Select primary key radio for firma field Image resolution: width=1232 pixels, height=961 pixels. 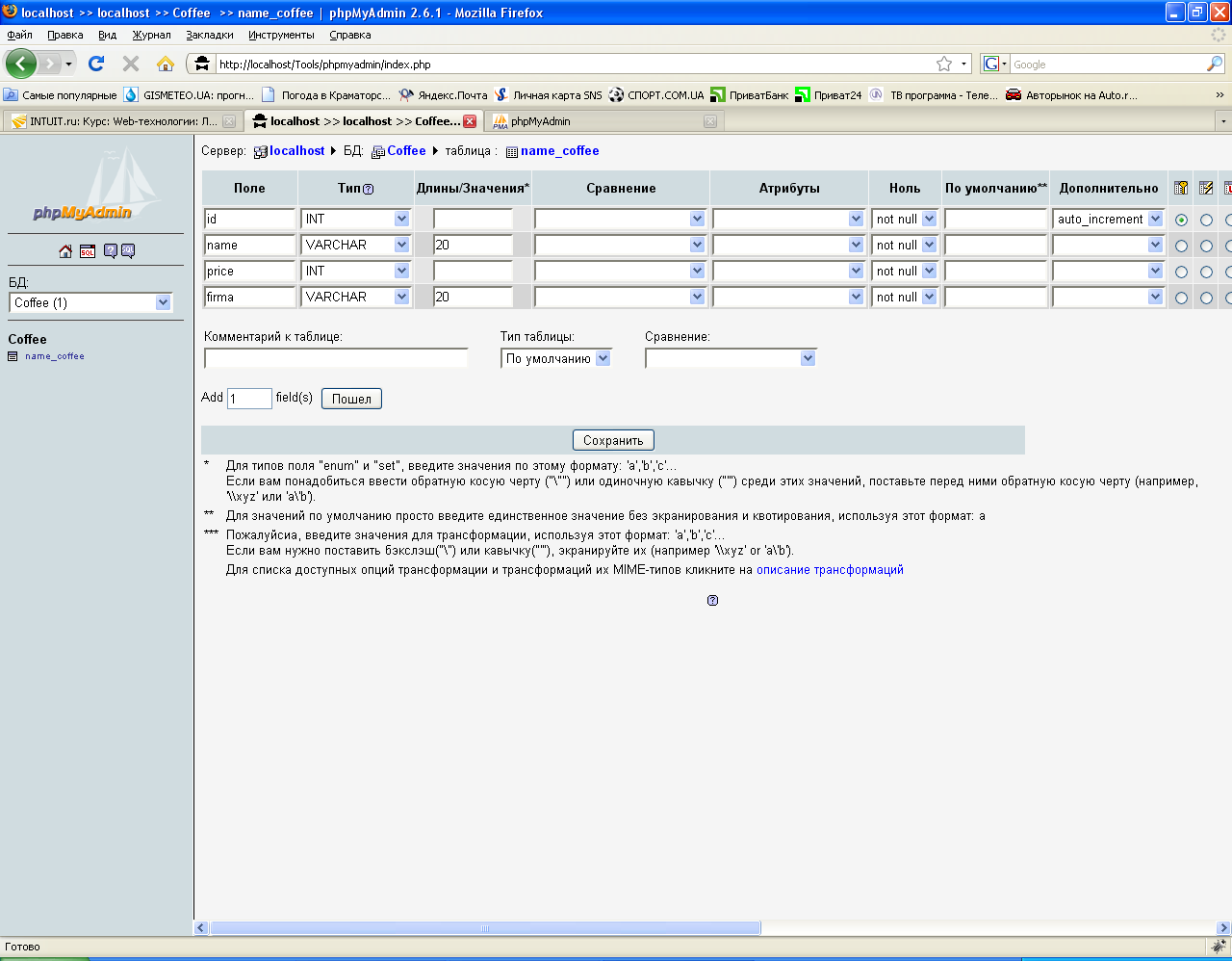pos(1181,298)
